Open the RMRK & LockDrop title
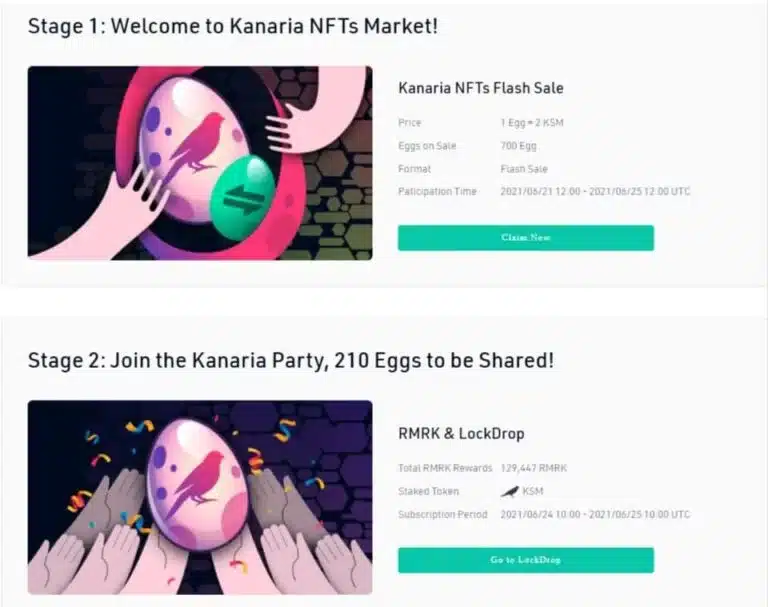 coord(461,434)
